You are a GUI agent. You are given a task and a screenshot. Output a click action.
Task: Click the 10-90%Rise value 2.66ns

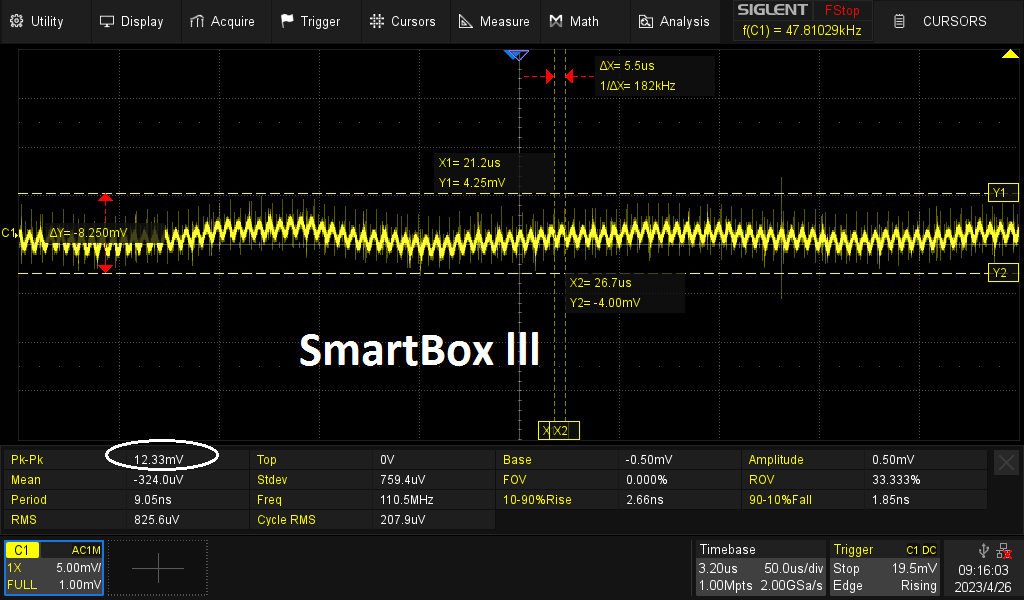point(645,500)
